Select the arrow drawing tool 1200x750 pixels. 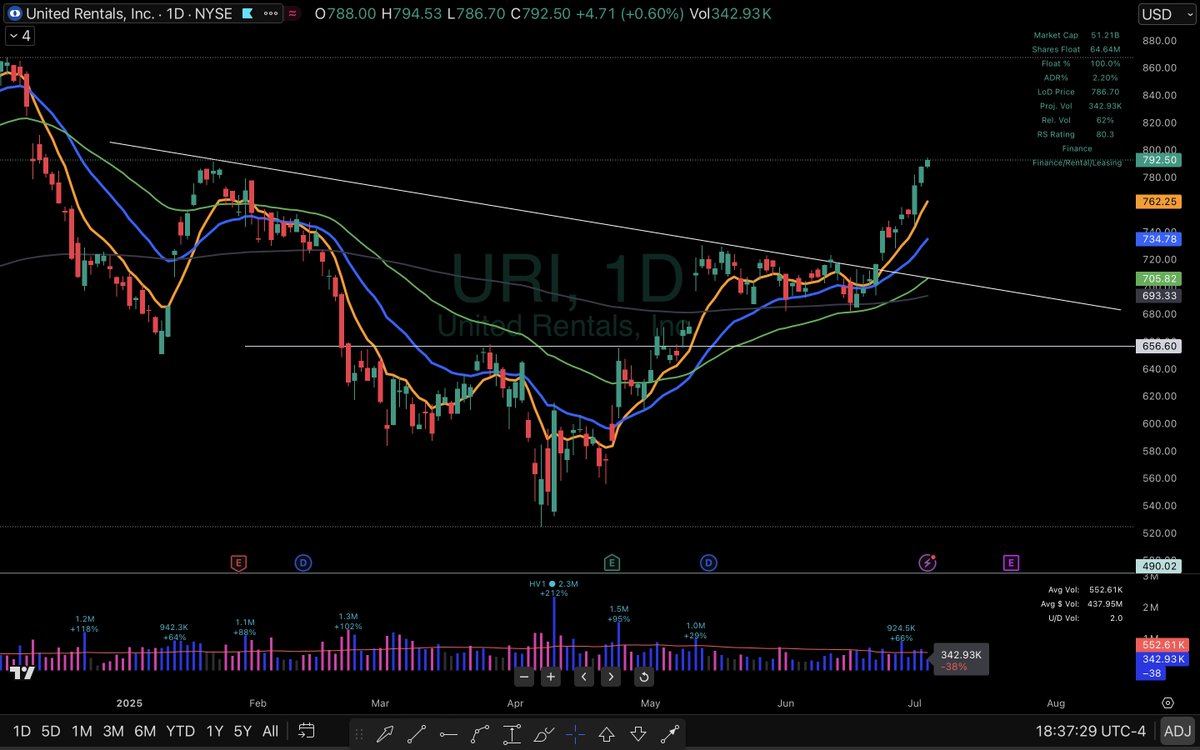click(x=385, y=734)
